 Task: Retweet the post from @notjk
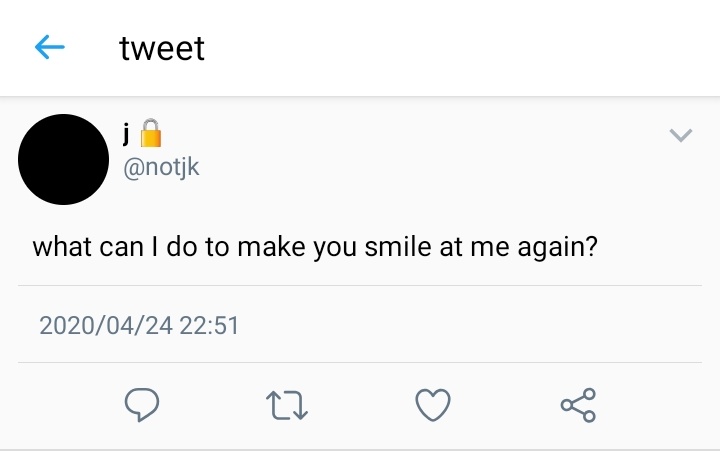(288, 405)
